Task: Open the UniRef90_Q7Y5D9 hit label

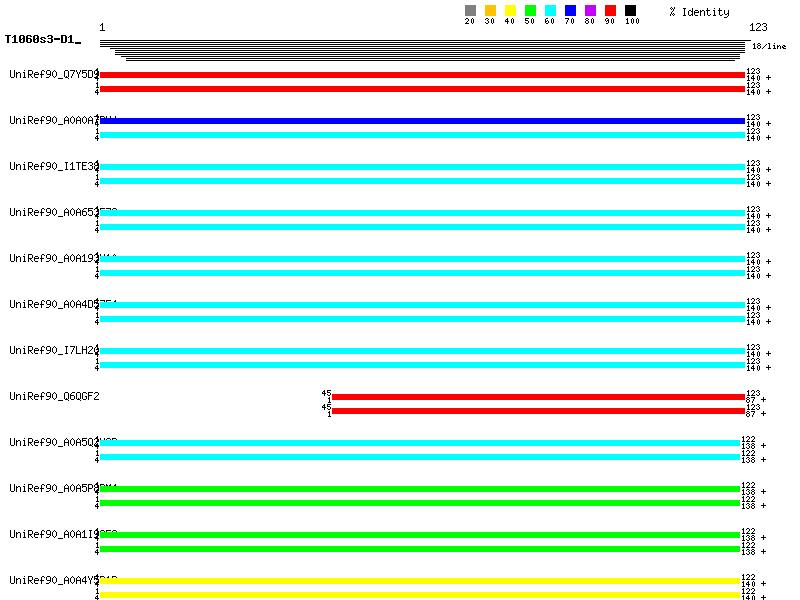Action: (x=54, y=75)
